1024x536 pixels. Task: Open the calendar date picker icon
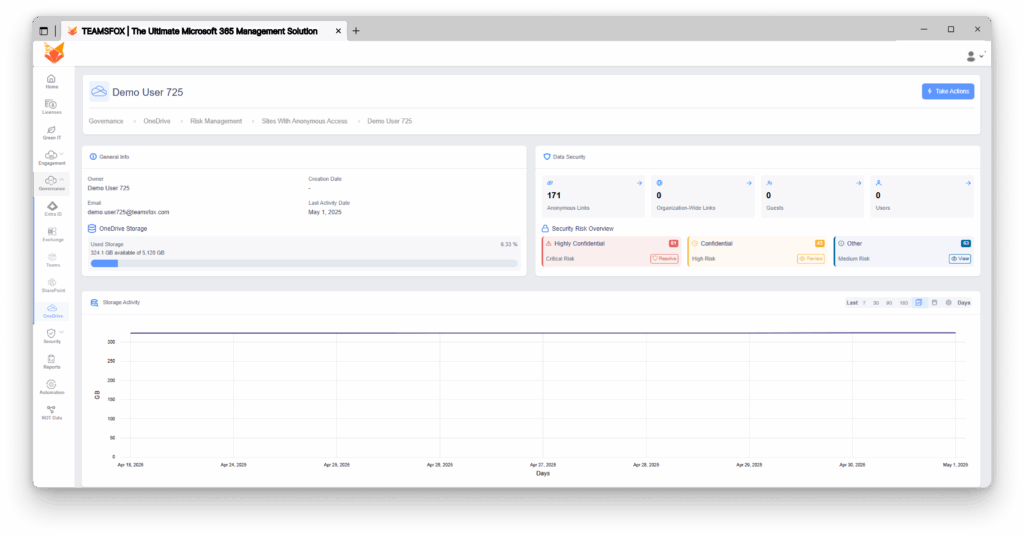tap(934, 302)
